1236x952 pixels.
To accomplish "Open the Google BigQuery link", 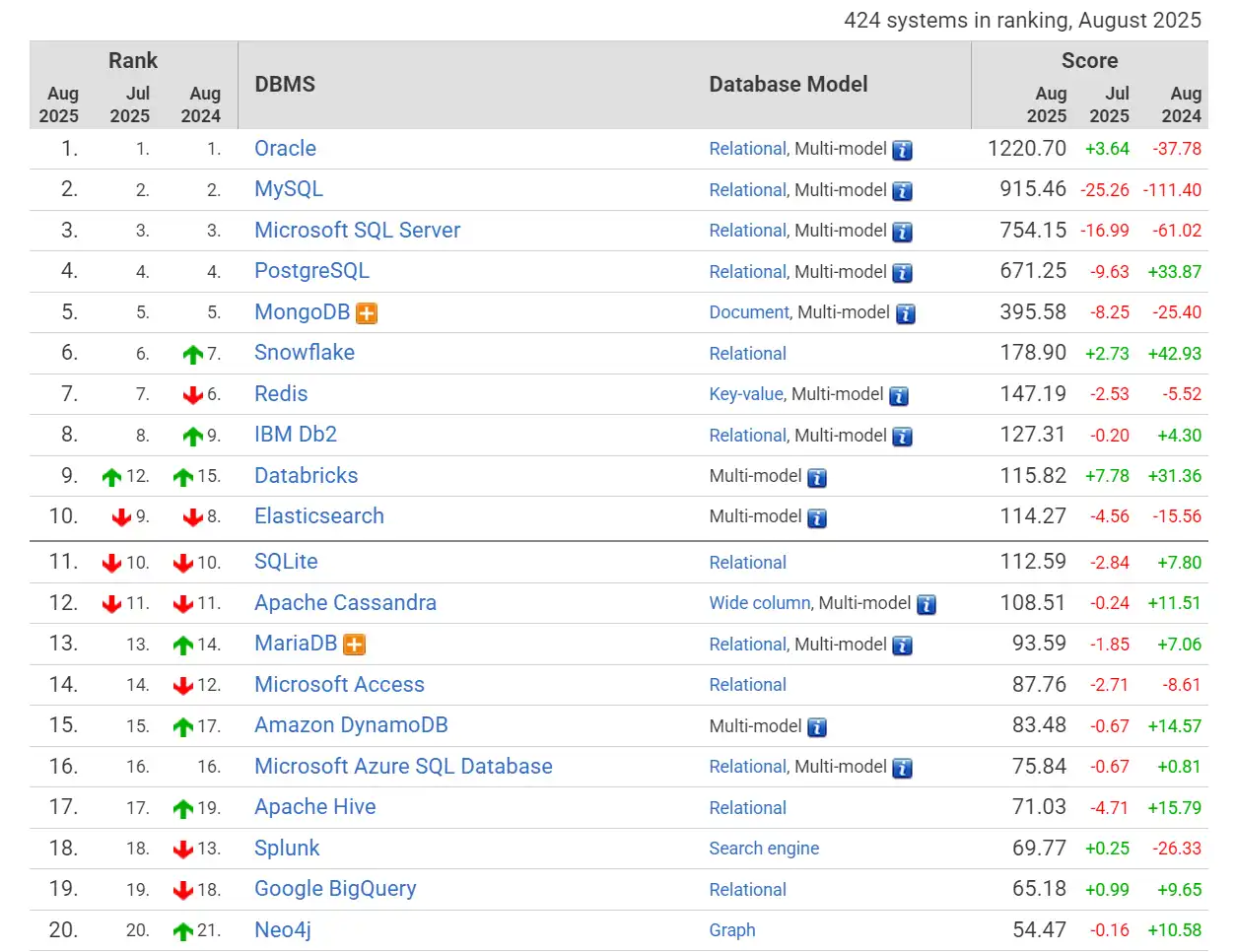I will (x=335, y=889).
